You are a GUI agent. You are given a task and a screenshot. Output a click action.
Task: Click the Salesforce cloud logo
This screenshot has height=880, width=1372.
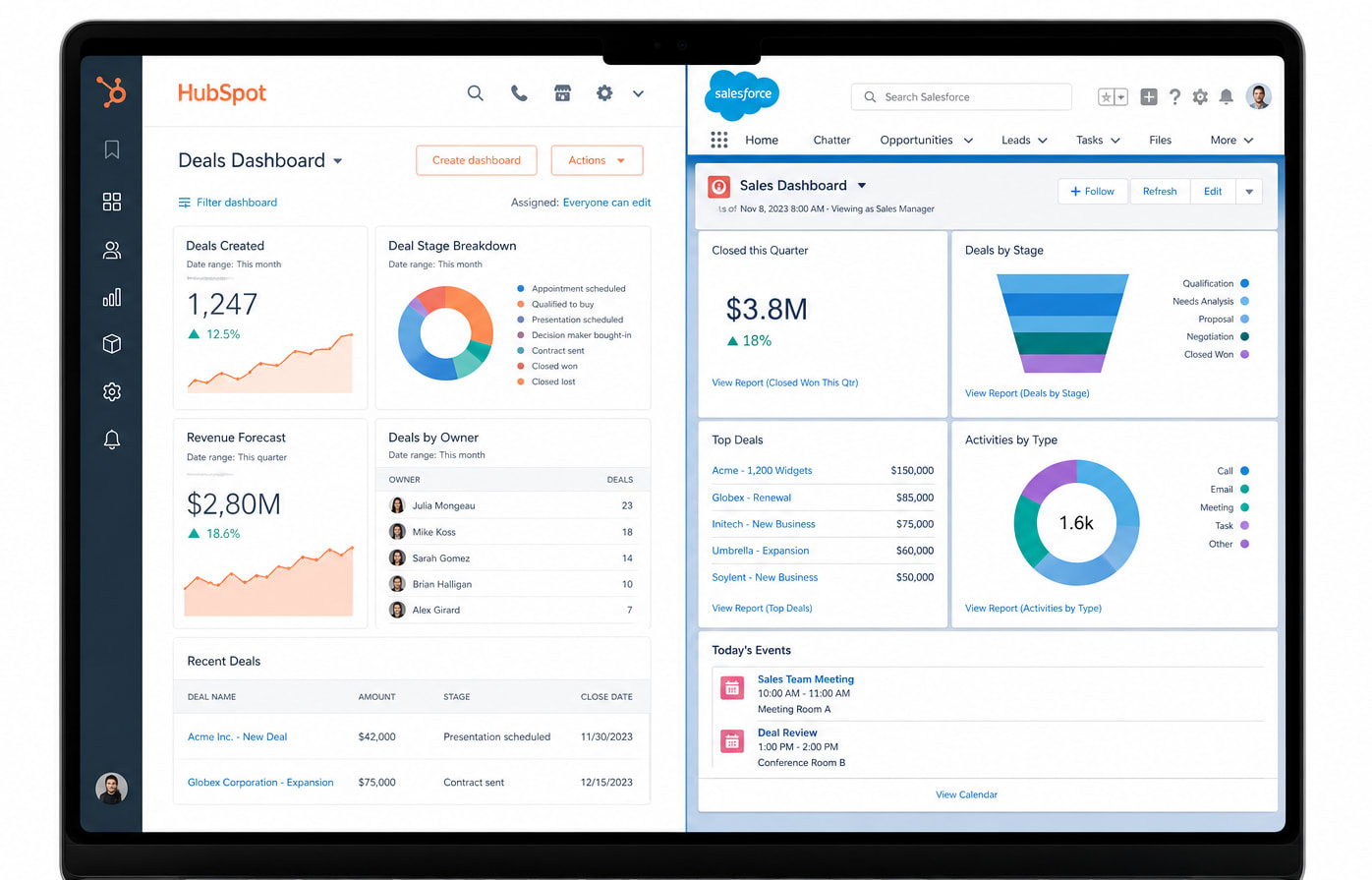tap(742, 94)
